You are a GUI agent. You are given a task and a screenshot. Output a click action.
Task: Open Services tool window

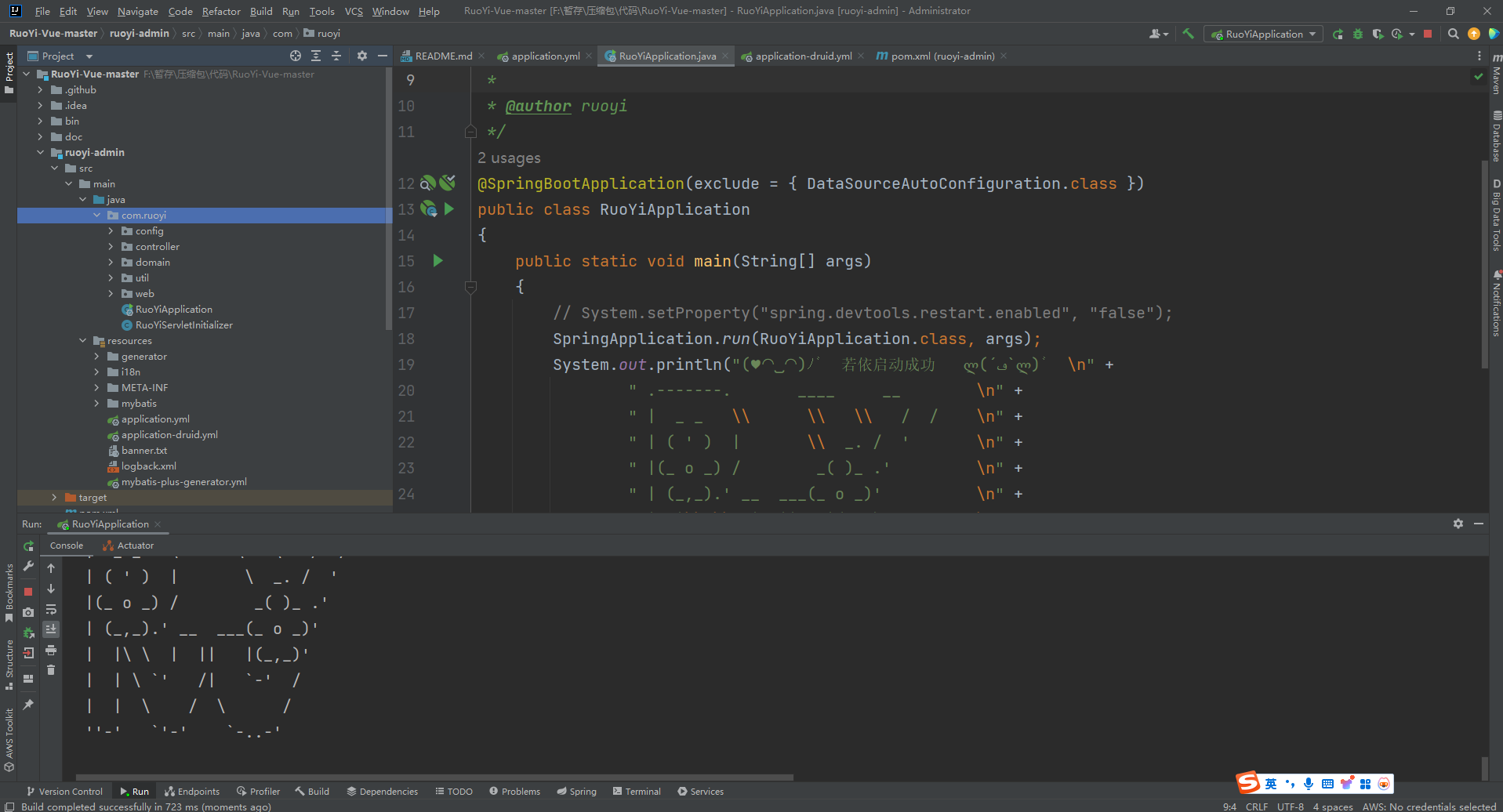pos(700,792)
